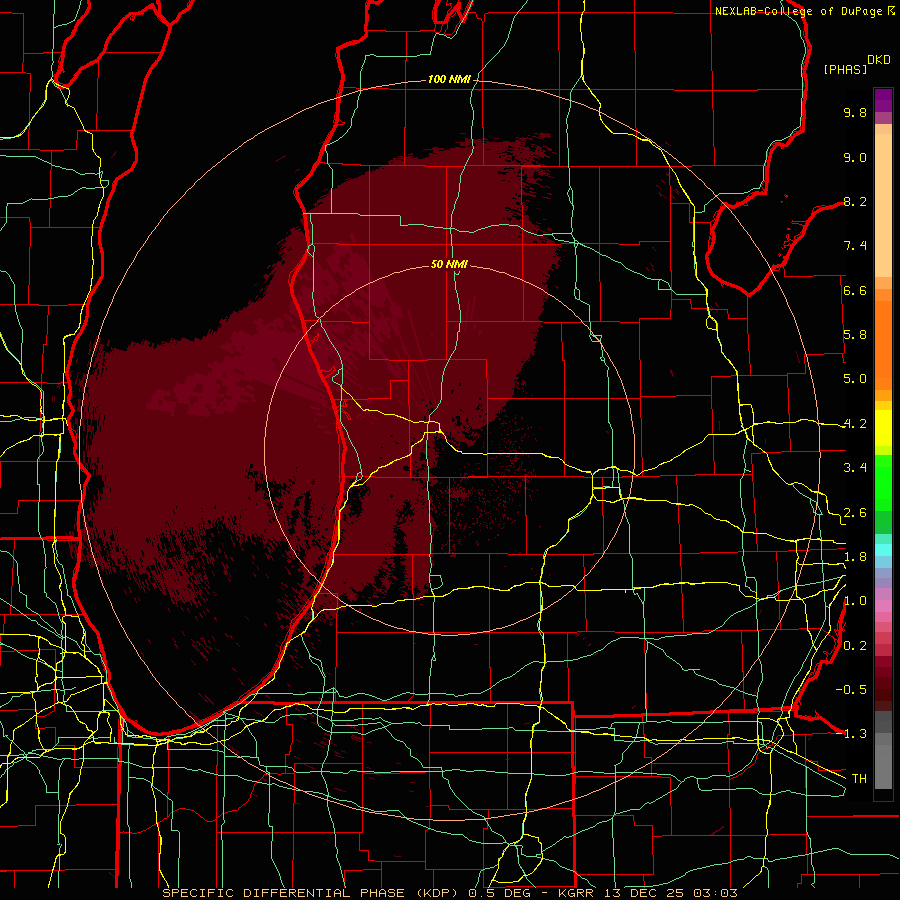900x900 pixels.
Task: Click the 100 NMI range ring label
Action: [449, 79]
